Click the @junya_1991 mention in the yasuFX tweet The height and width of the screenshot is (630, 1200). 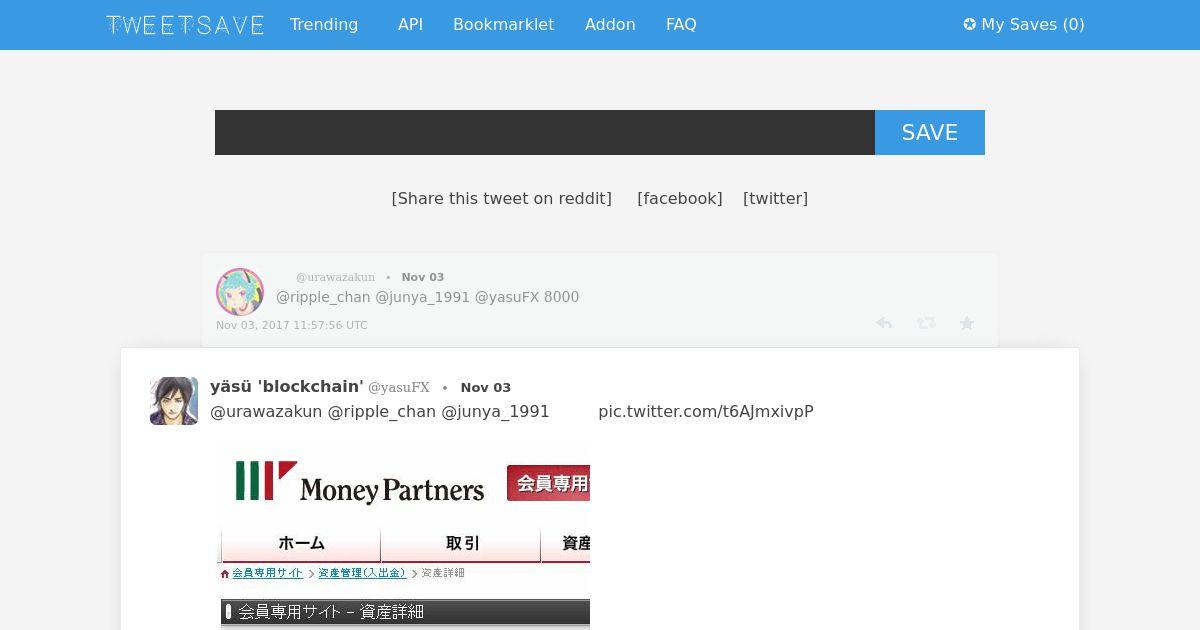click(x=496, y=411)
